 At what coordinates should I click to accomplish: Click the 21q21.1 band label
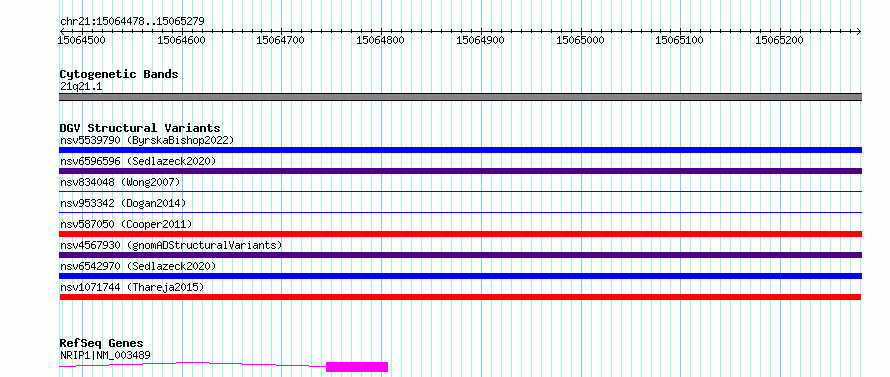point(81,87)
